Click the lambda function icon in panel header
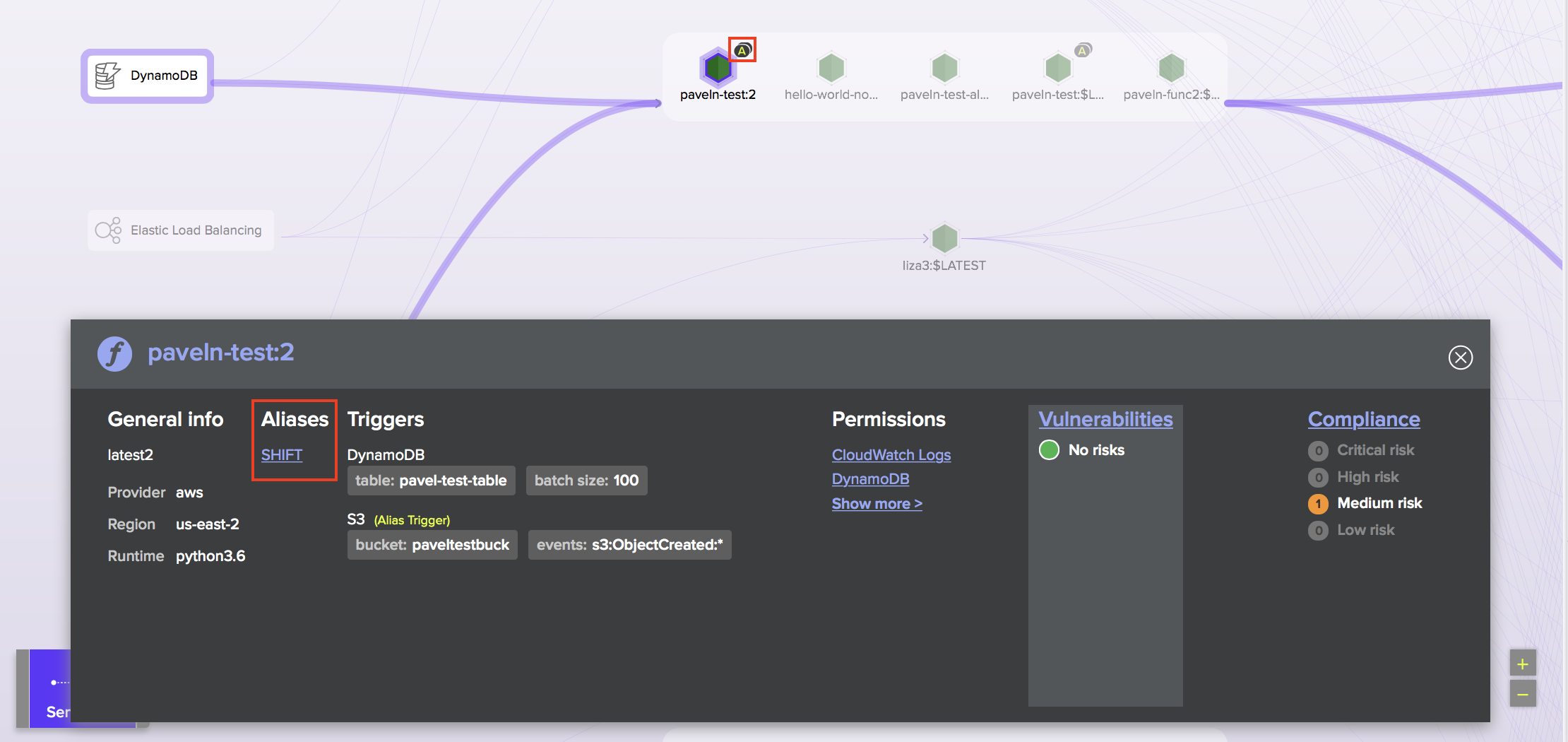The width and height of the screenshot is (1568, 742). 114,353
